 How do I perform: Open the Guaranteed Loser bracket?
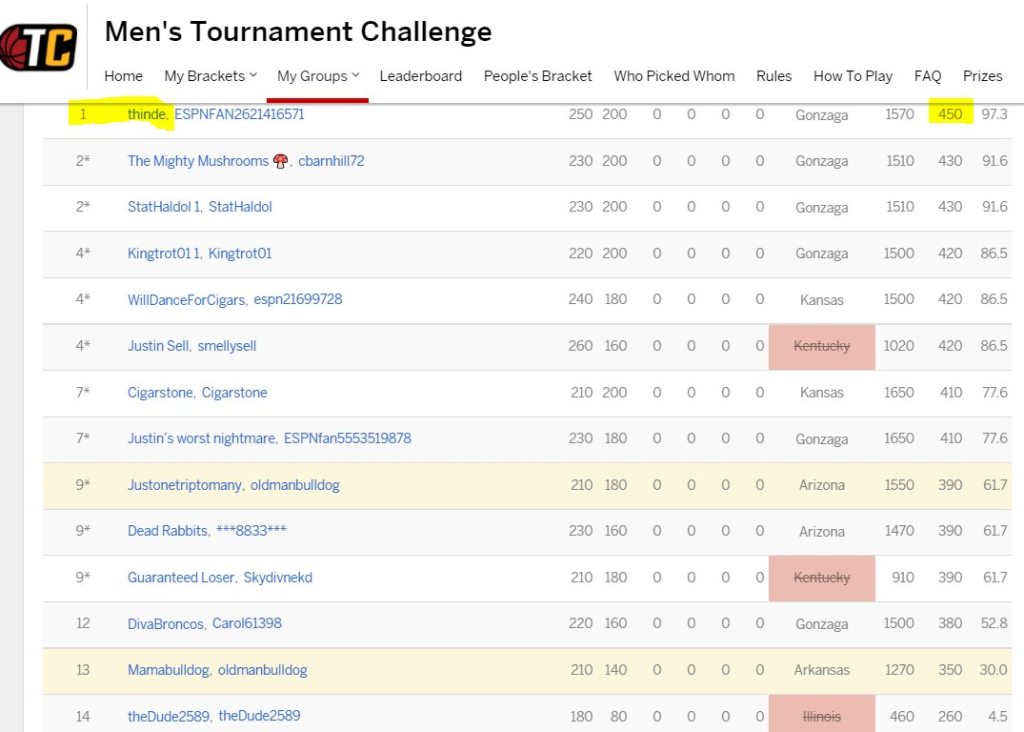click(x=181, y=578)
